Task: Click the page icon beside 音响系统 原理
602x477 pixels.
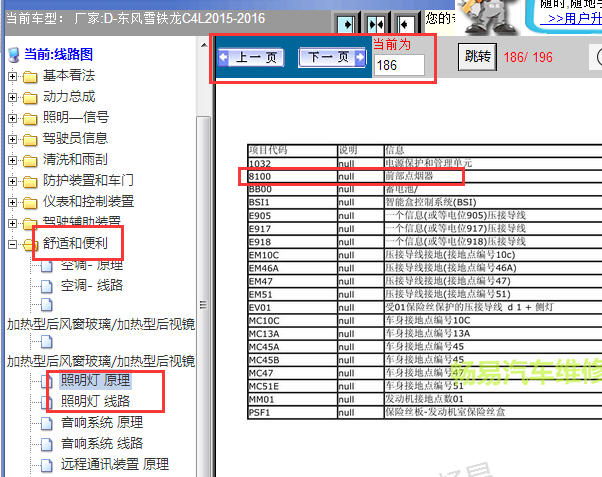Action: pos(47,423)
